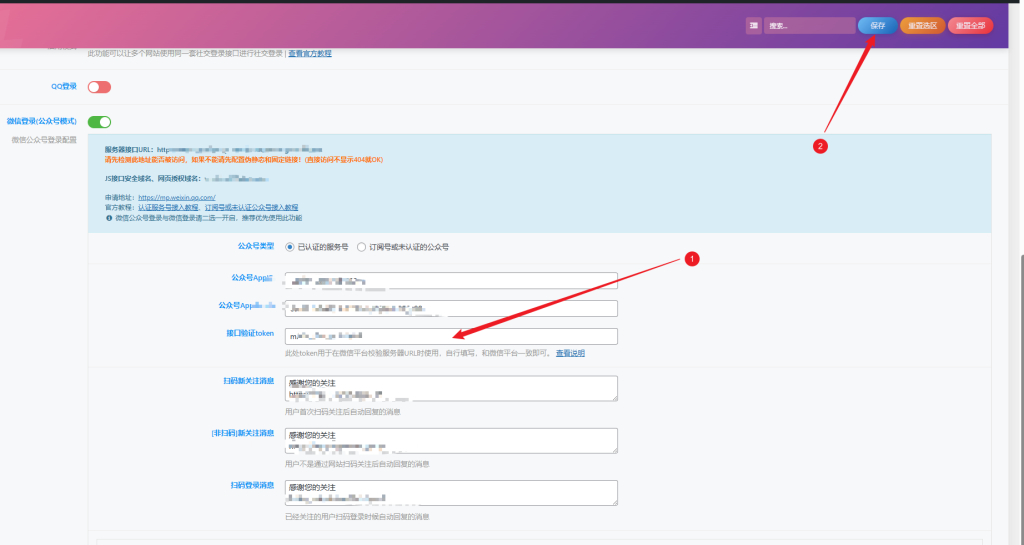Click the [非扫码]新关注消息 text area

[450, 440]
